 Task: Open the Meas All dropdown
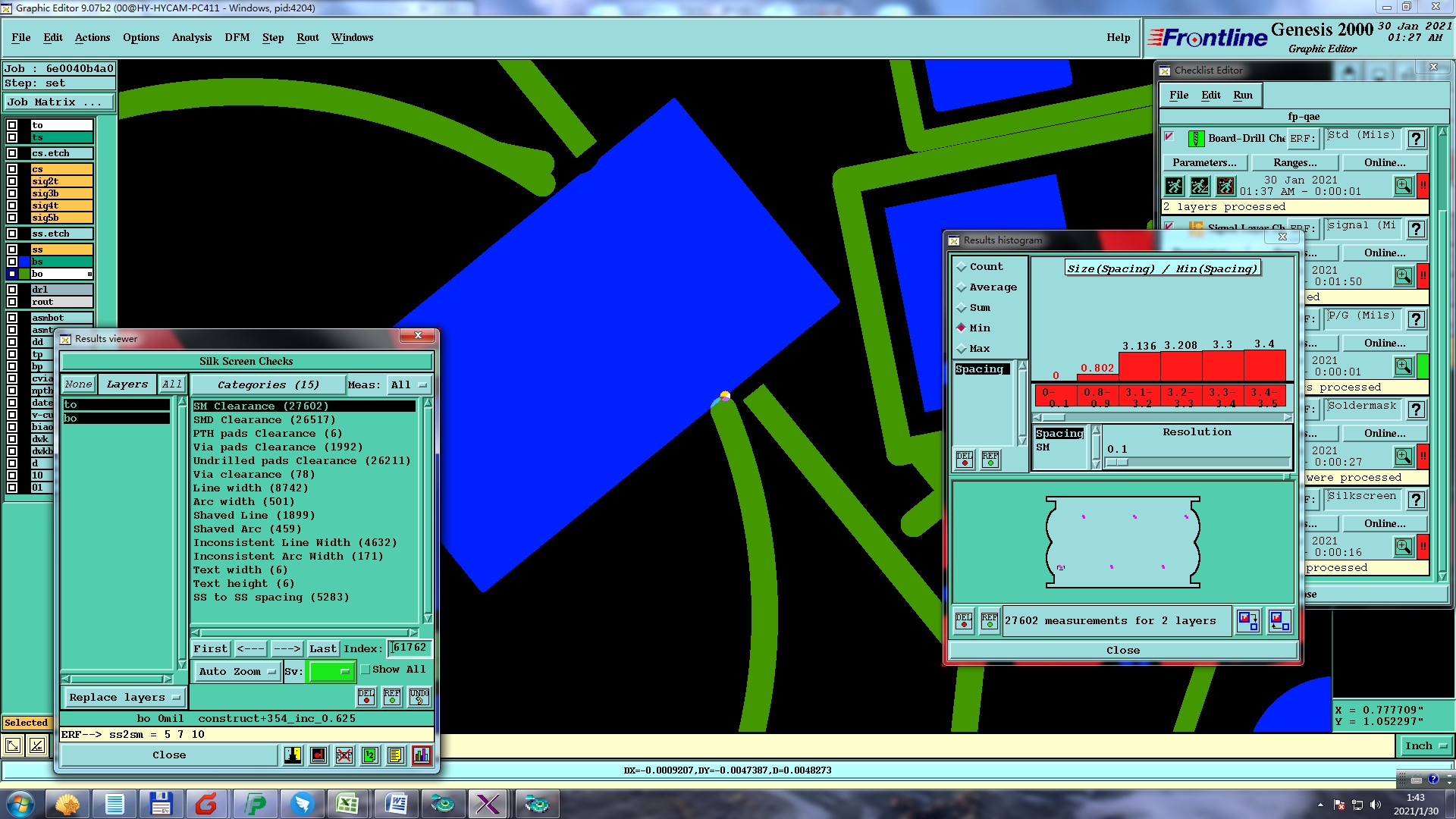click(x=409, y=385)
